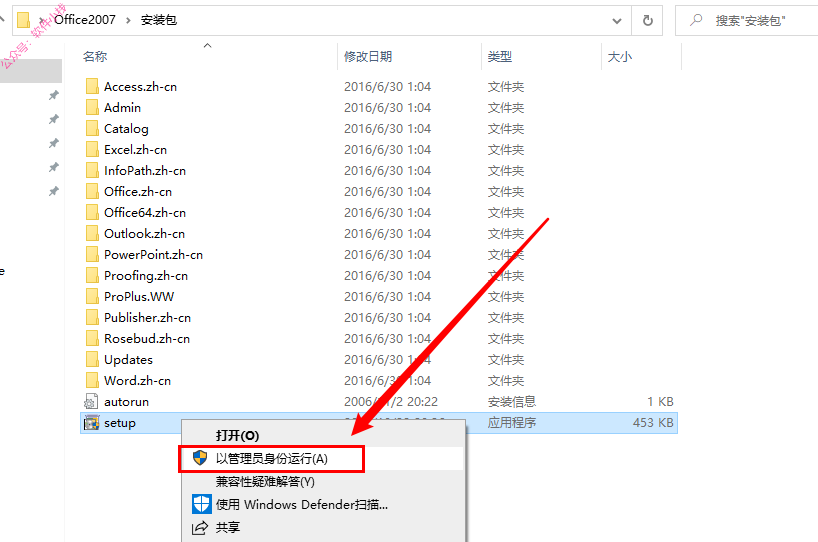This screenshot has height=542, width=818.
Task: Select the Outlook.zh-cn folder icon
Action: [x=92, y=234]
